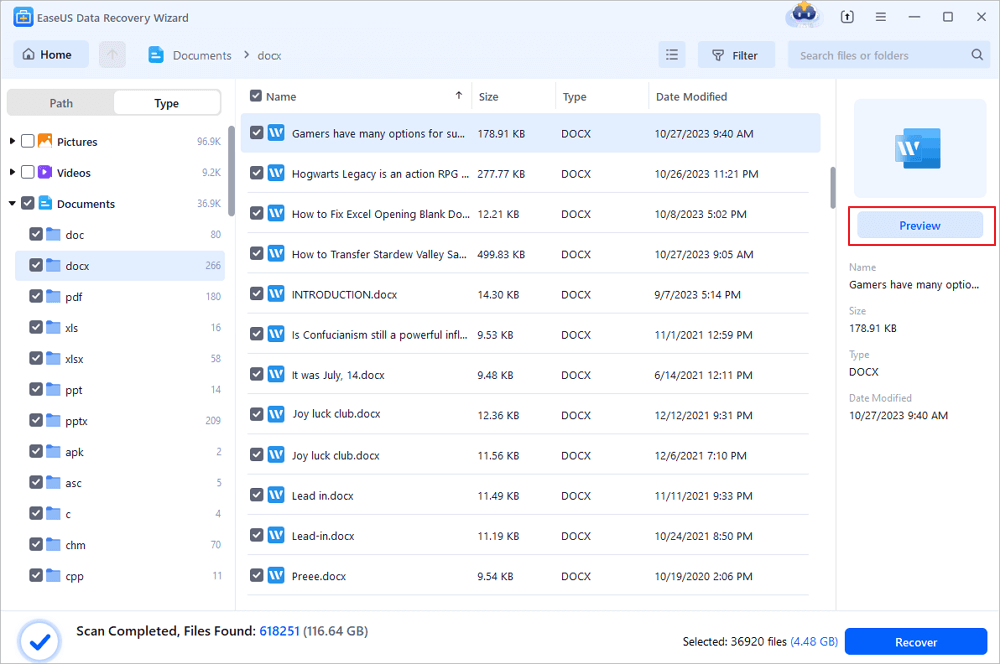Uncheck the docx folder checkbox
The height and width of the screenshot is (664, 1000).
36,265
